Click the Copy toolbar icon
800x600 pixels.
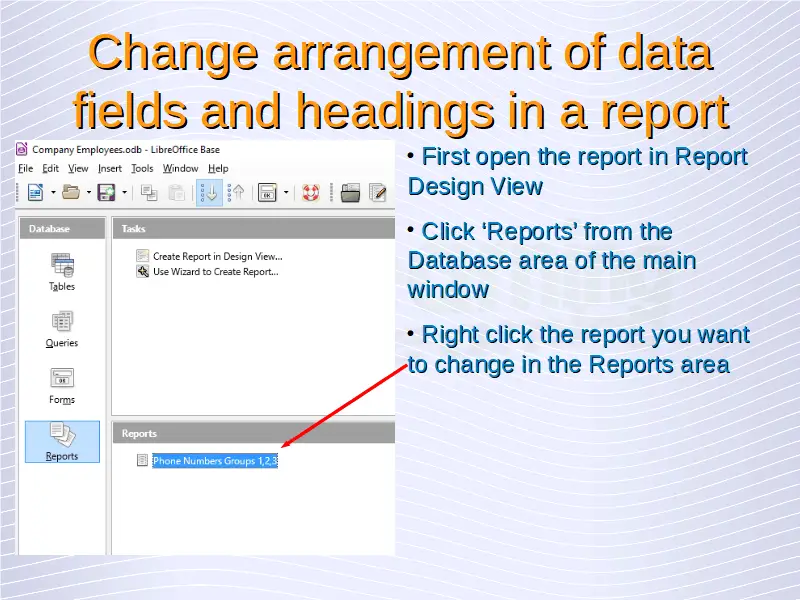coord(149,193)
